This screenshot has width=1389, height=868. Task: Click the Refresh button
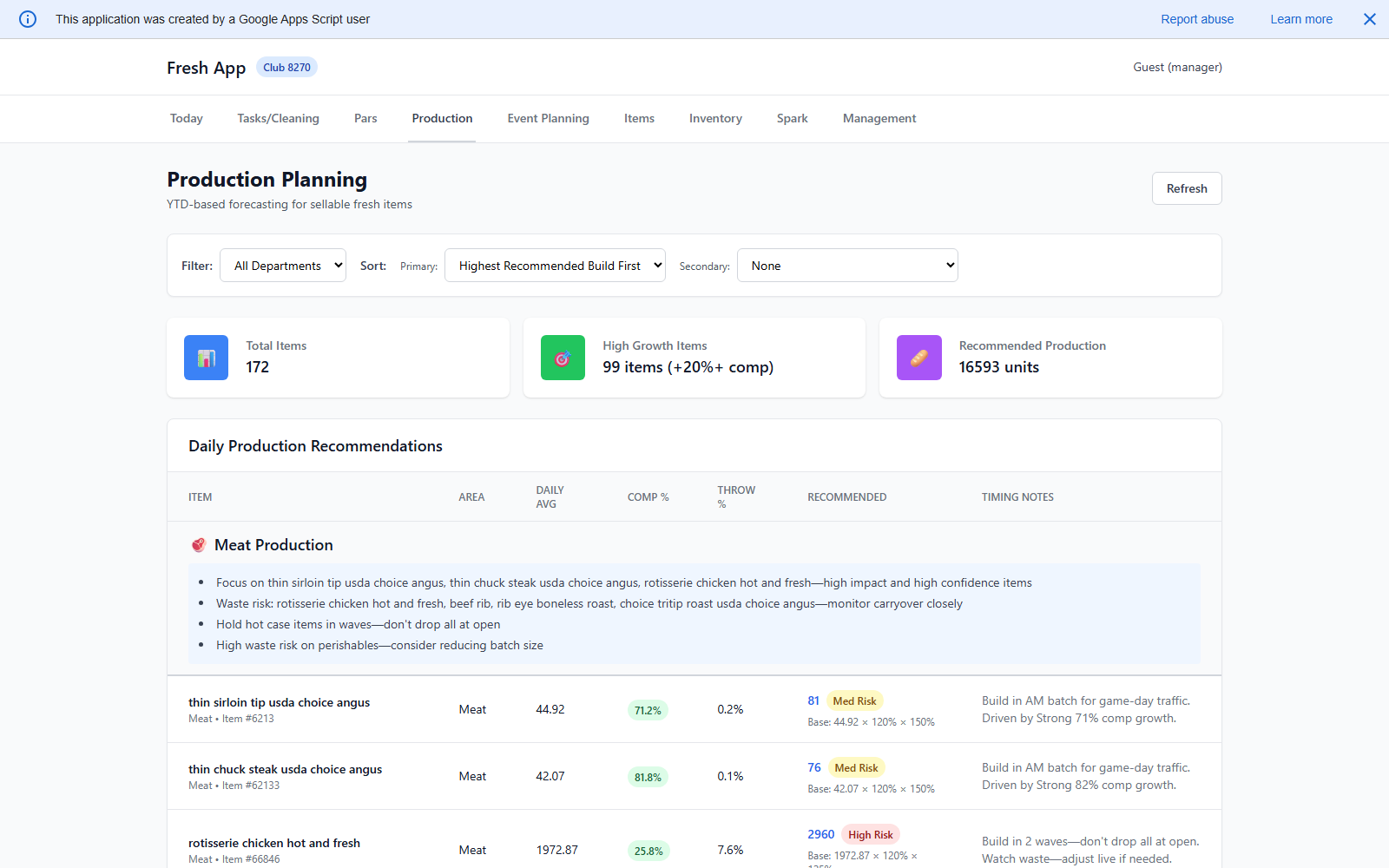[x=1186, y=188]
